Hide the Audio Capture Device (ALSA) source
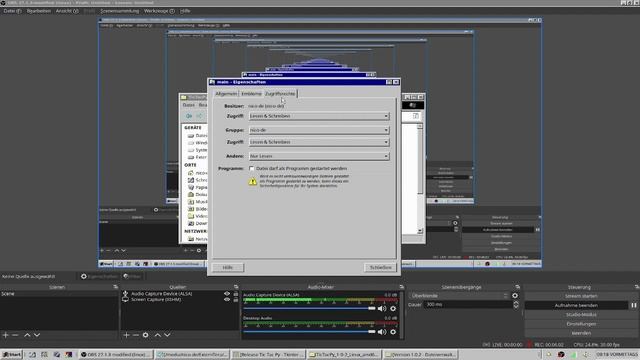Screen dimensions: 640x360 tap(227, 293)
